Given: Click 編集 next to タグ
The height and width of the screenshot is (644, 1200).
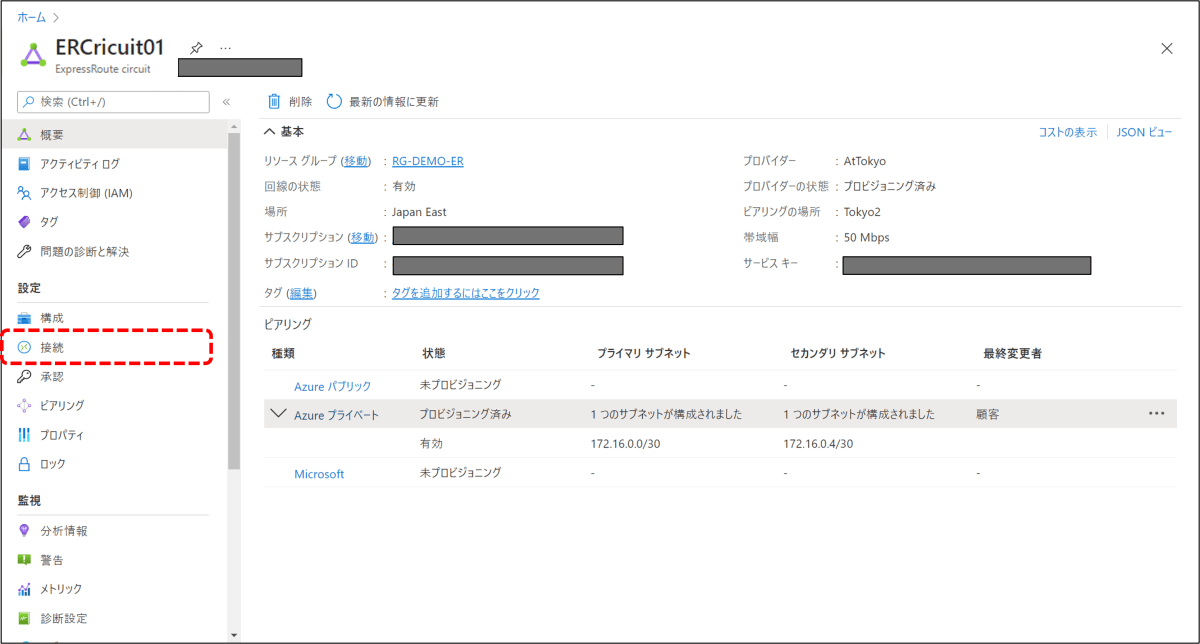Looking at the screenshot, I should tap(301, 293).
